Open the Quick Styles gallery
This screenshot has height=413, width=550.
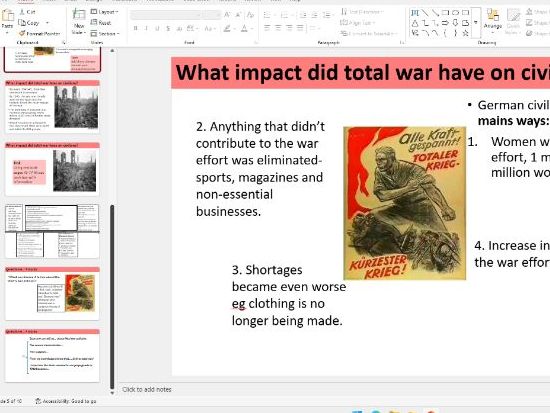click(513, 22)
